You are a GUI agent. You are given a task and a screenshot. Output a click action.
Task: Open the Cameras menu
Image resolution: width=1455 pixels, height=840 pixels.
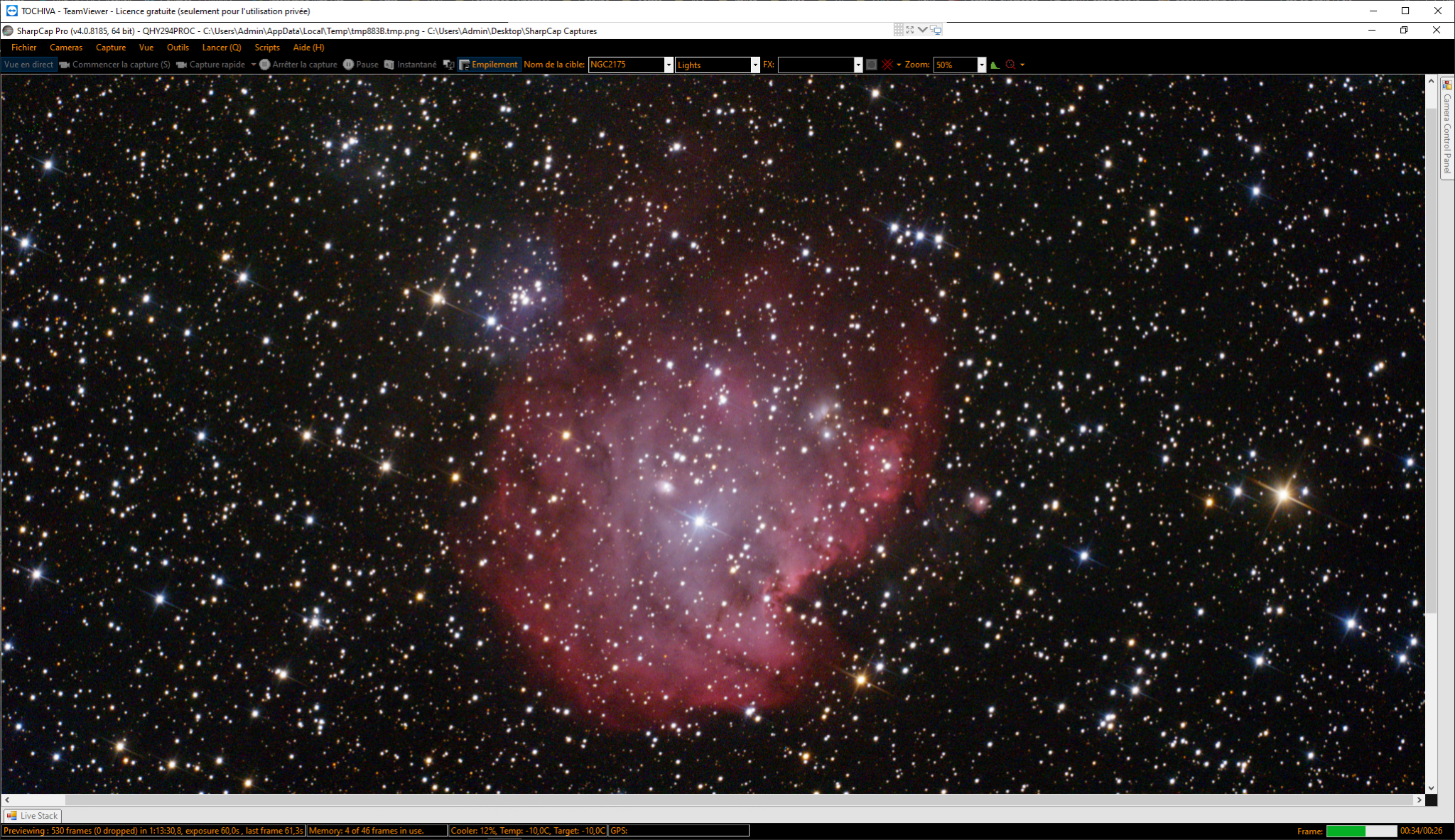66,48
